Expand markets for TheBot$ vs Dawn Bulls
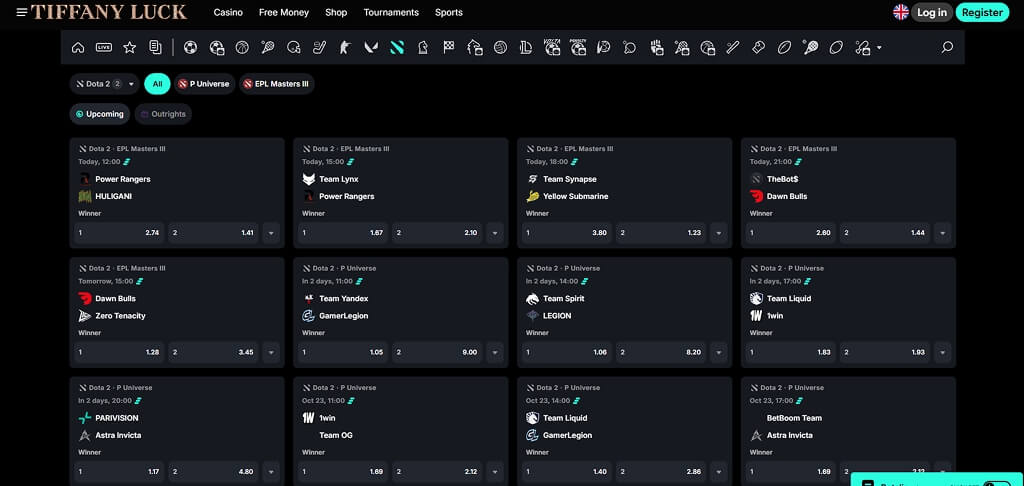 tap(942, 233)
